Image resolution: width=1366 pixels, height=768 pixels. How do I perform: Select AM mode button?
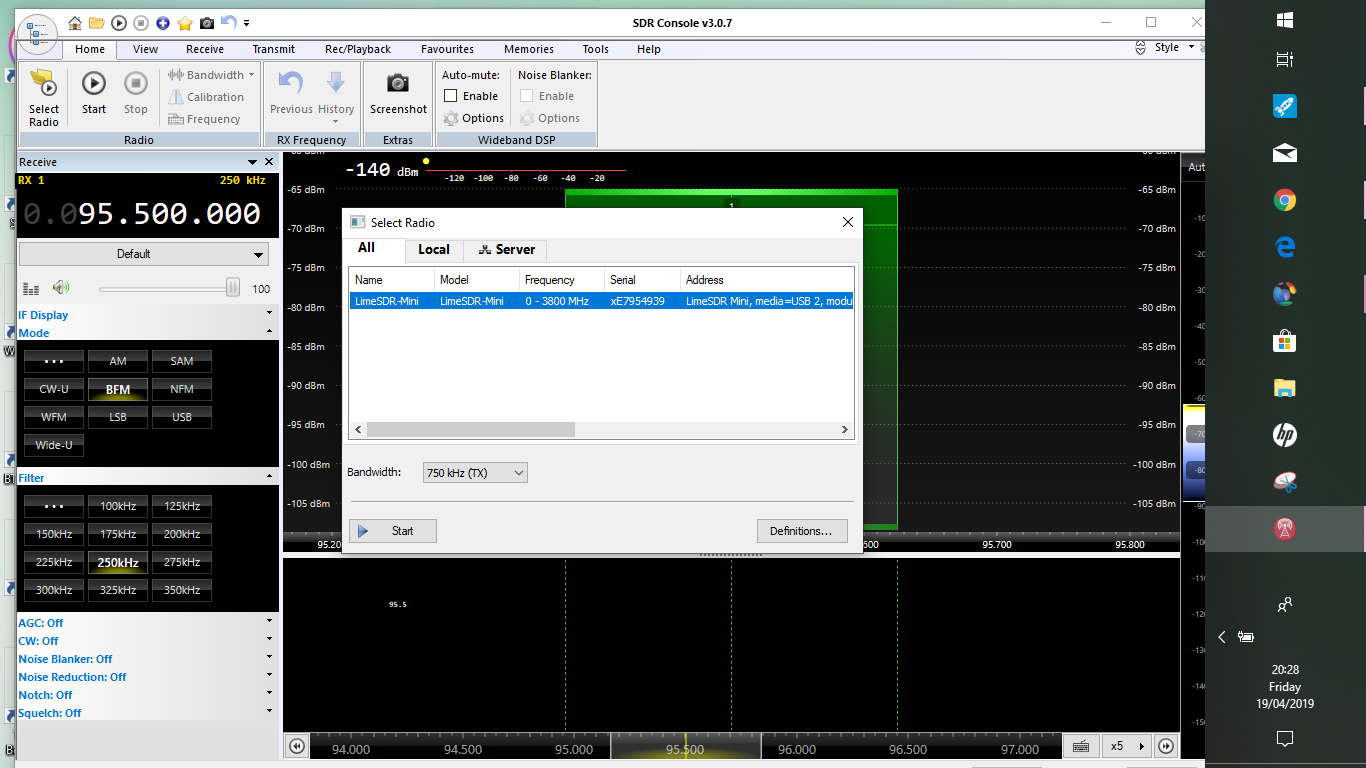pos(118,361)
